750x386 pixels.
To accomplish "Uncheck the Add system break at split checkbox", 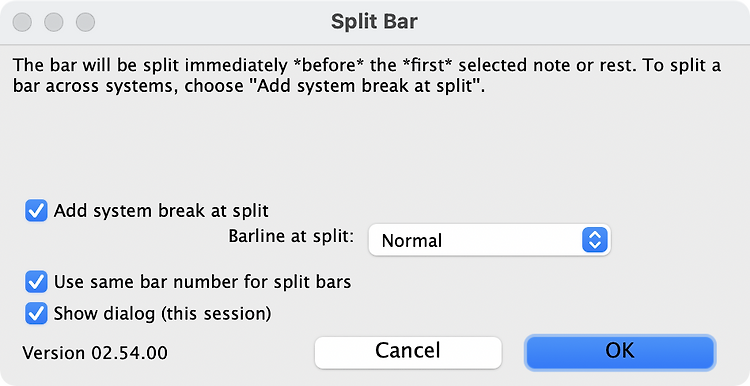I will click(36, 211).
